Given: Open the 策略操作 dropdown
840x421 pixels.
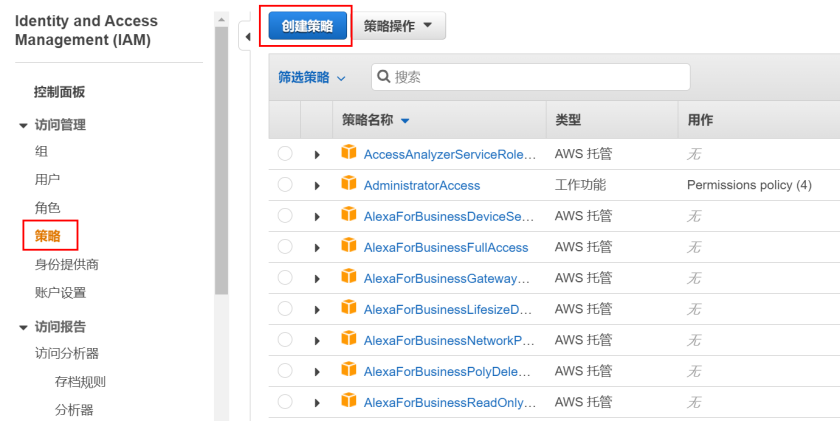Looking at the screenshot, I should coord(398,26).
